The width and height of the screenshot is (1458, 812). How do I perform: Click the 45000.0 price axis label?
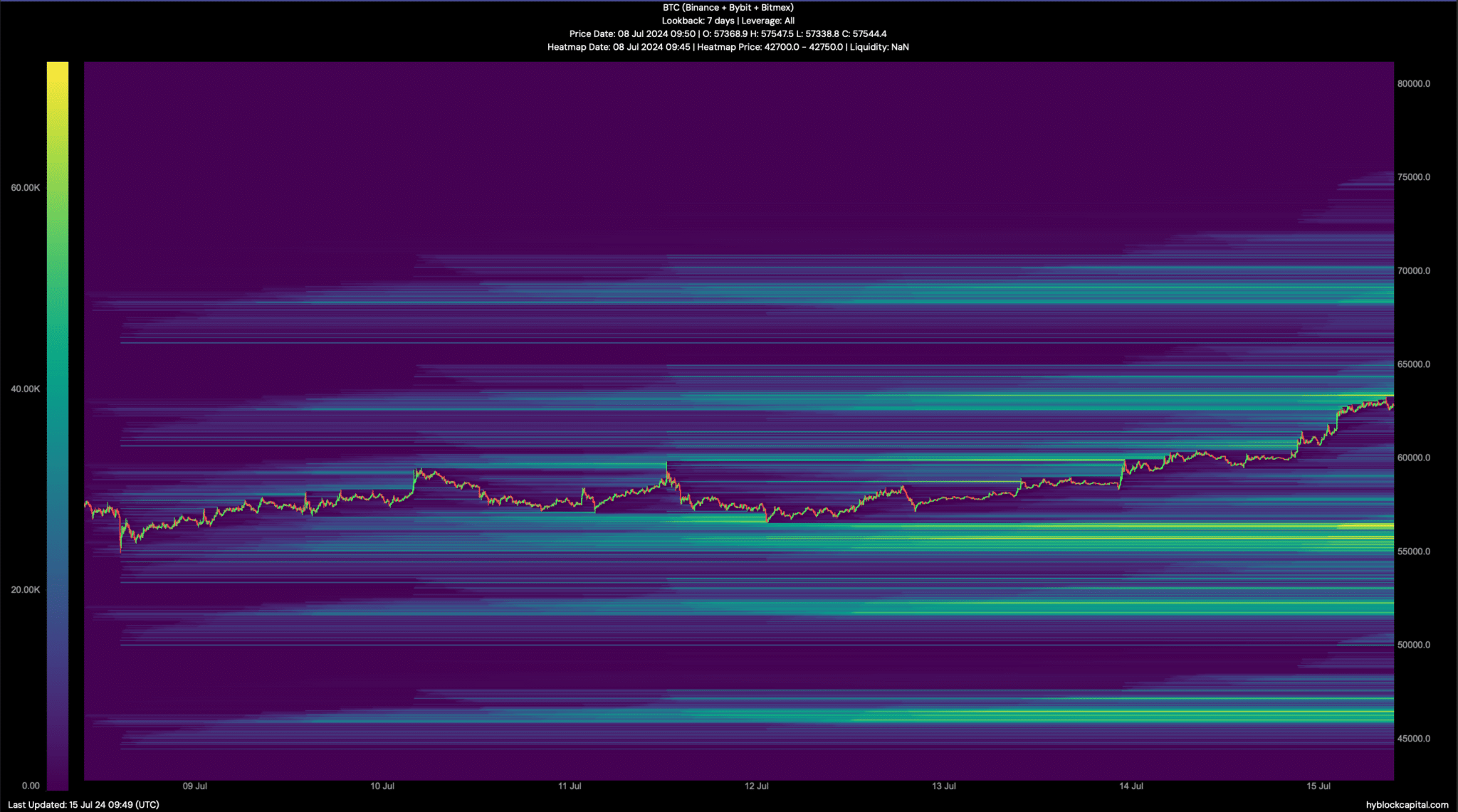(x=1413, y=739)
